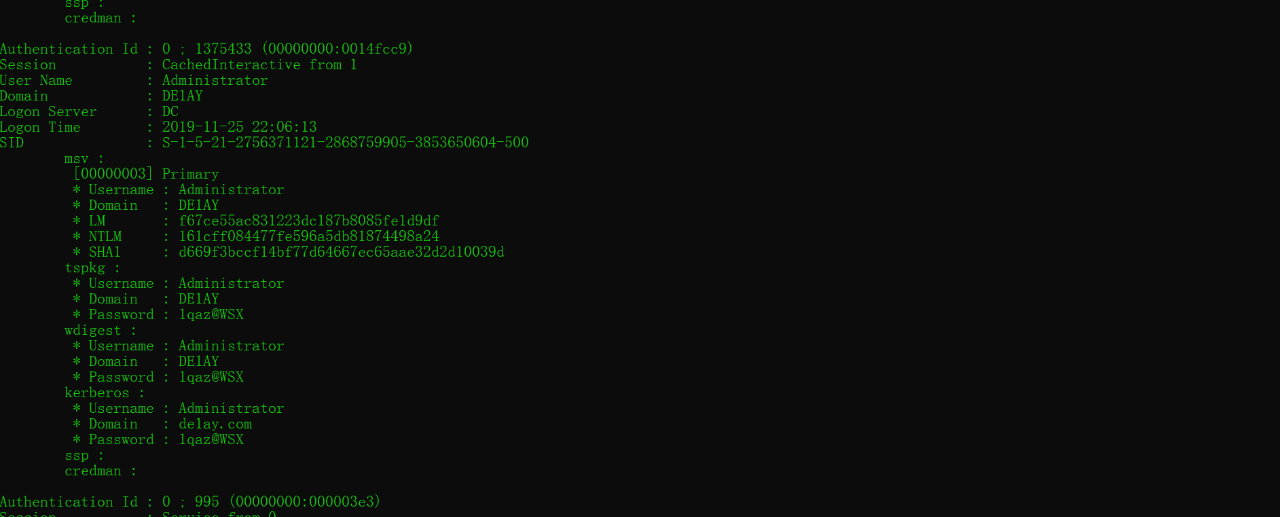
Task: Click the Logon Time value 2019-11-25
Action: point(239,127)
